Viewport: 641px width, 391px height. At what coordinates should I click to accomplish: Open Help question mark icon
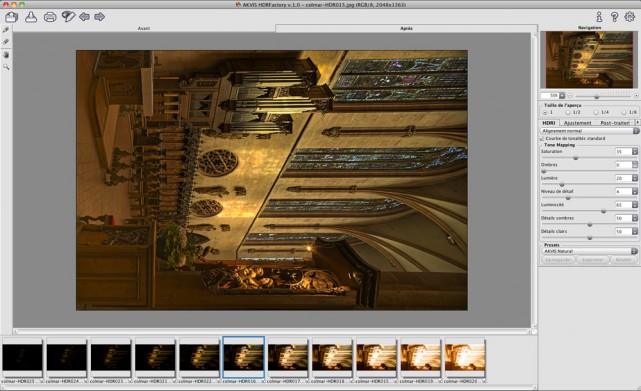614,17
